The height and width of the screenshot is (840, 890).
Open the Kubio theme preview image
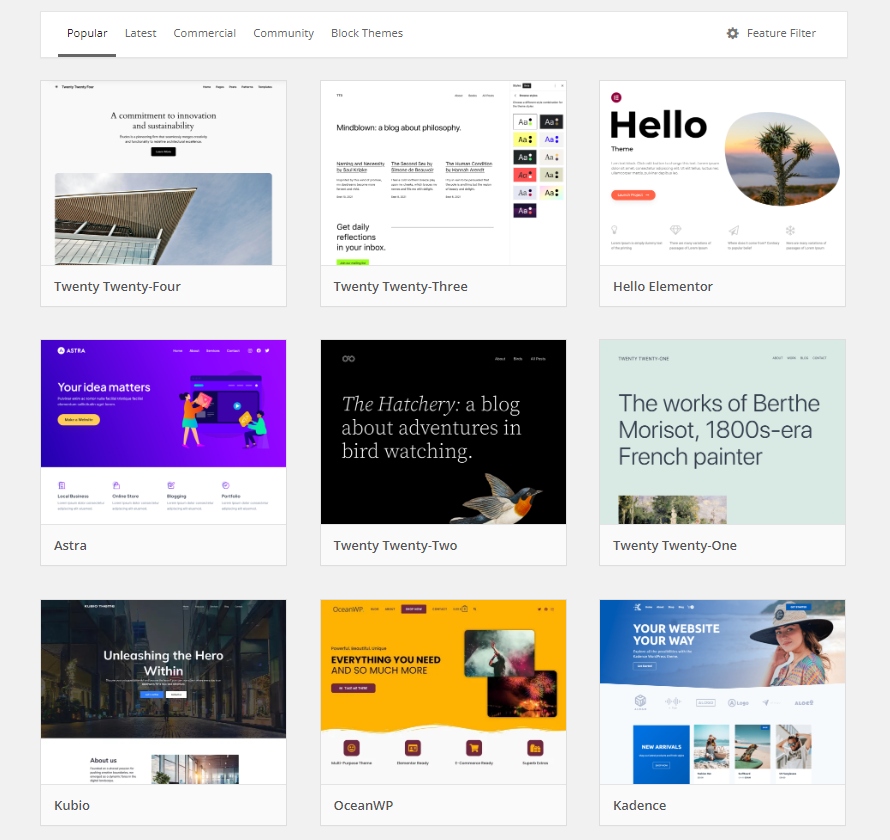[x=163, y=692]
